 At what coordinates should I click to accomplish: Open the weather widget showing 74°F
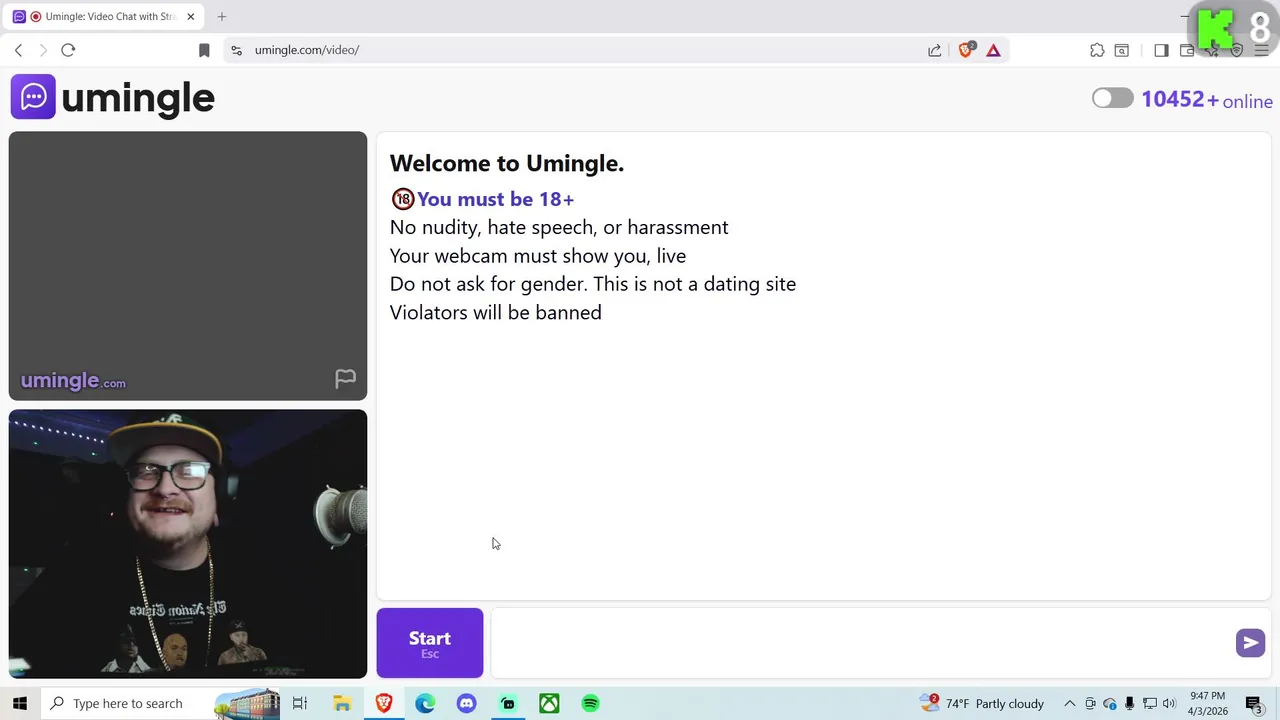click(982, 703)
